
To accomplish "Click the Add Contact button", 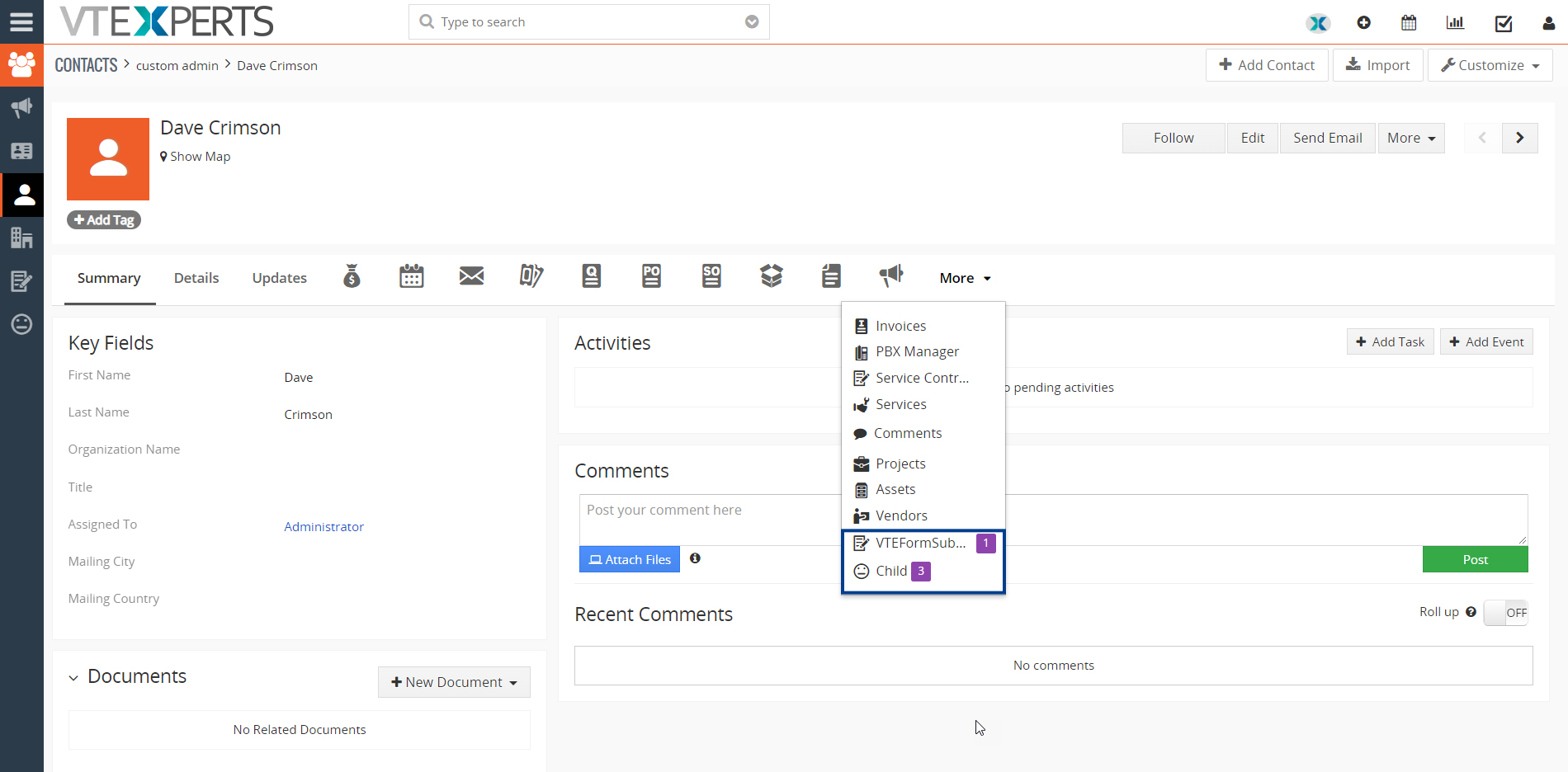I will 1267,65.
